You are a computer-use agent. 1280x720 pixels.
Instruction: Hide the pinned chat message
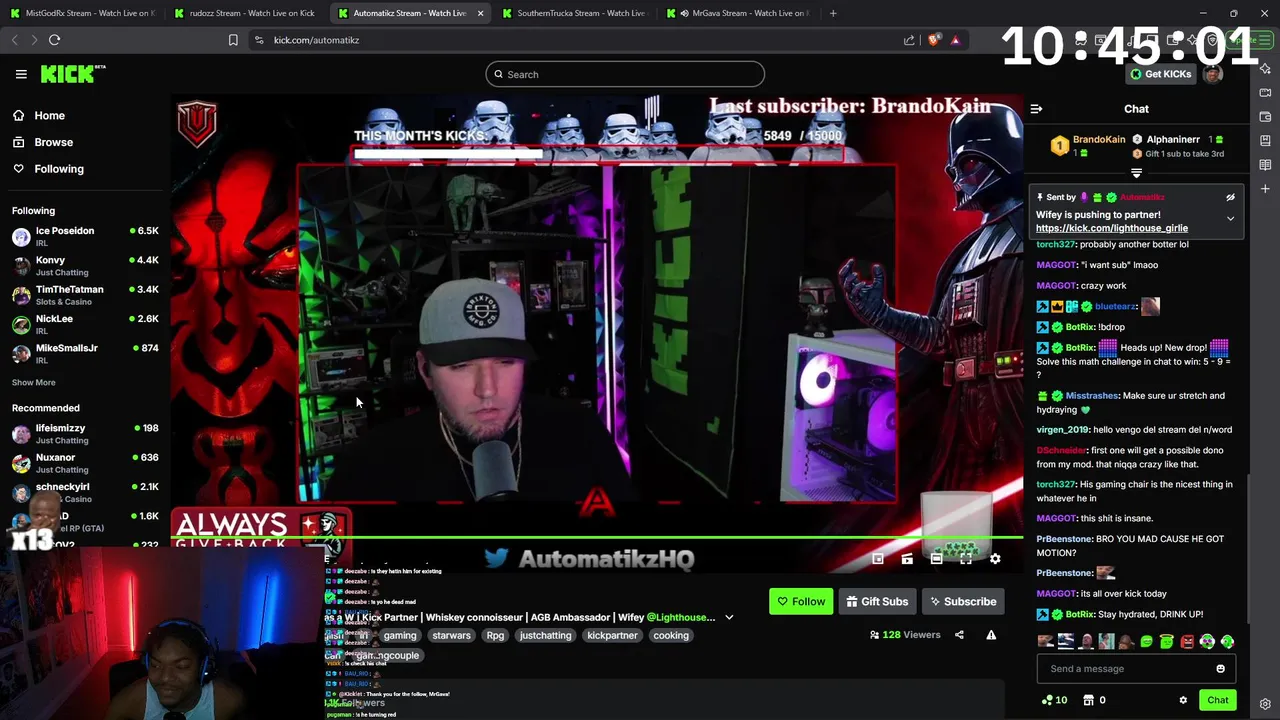coord(1230,198)
